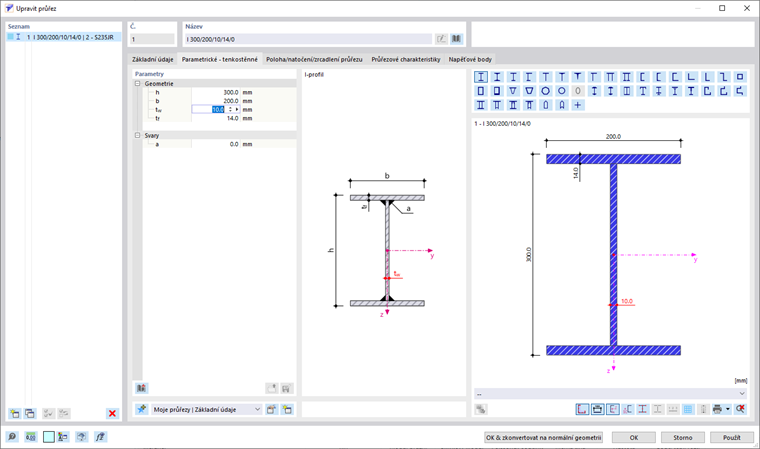Reset the view with magnifier red X icon
760x449 pixels.
[x=740, y=409]
